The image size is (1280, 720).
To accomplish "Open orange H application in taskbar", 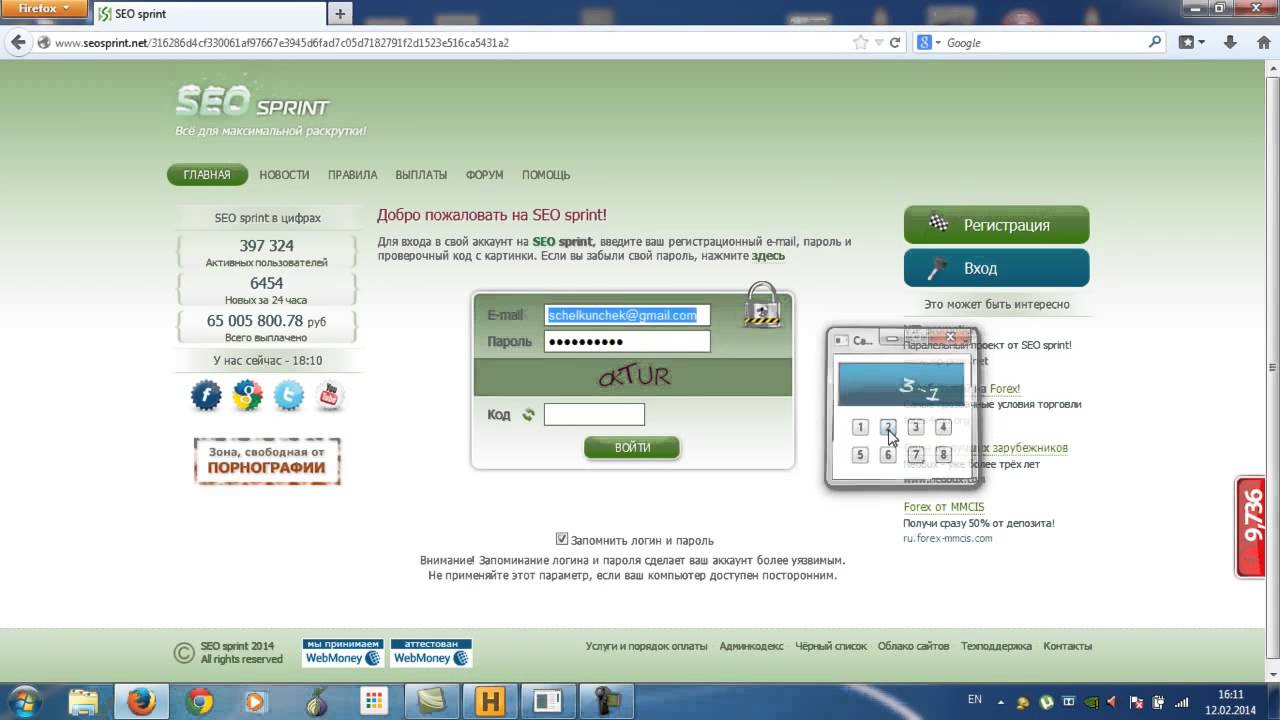I will point(490,702).
